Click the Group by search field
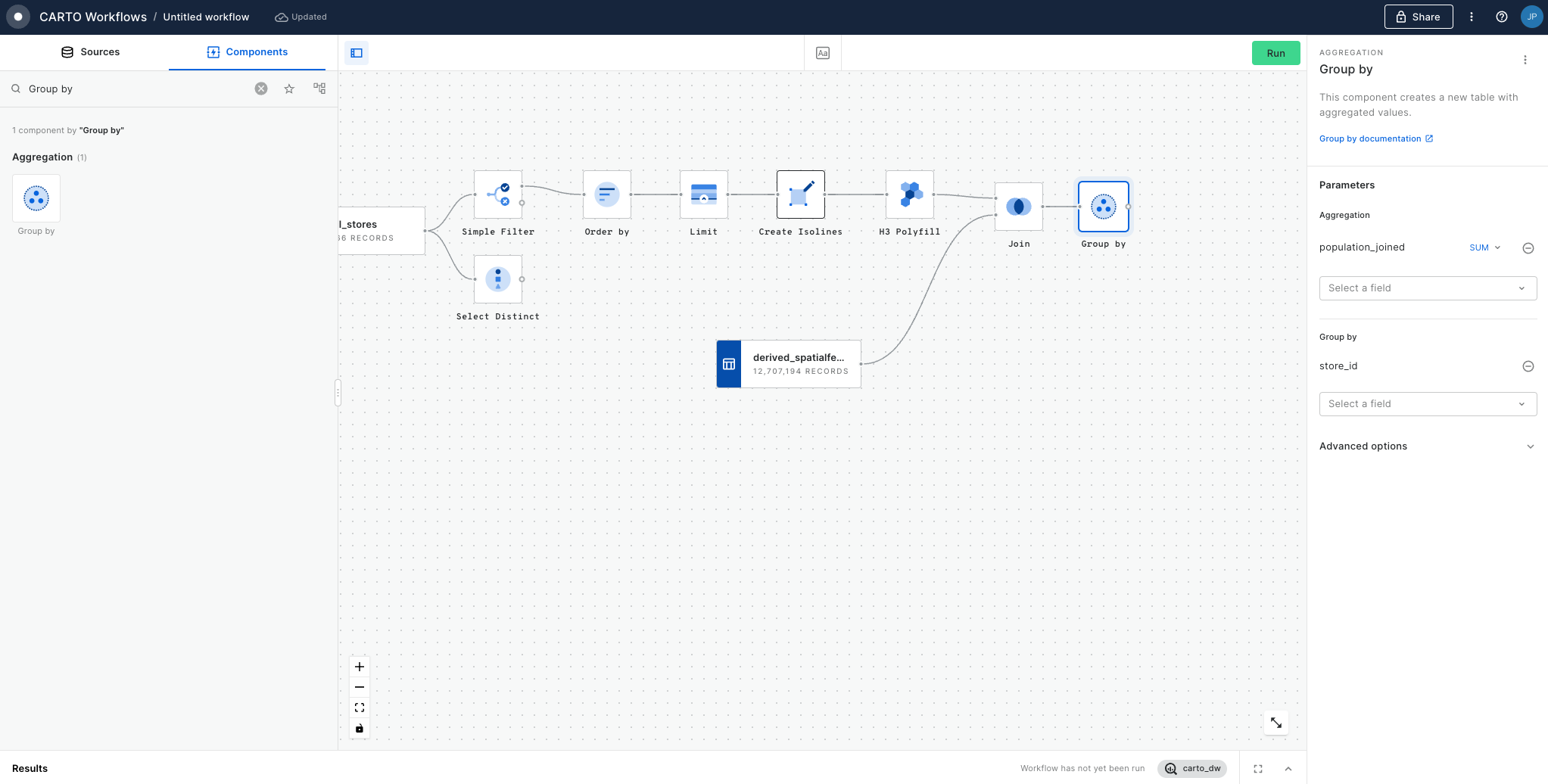 136,89
